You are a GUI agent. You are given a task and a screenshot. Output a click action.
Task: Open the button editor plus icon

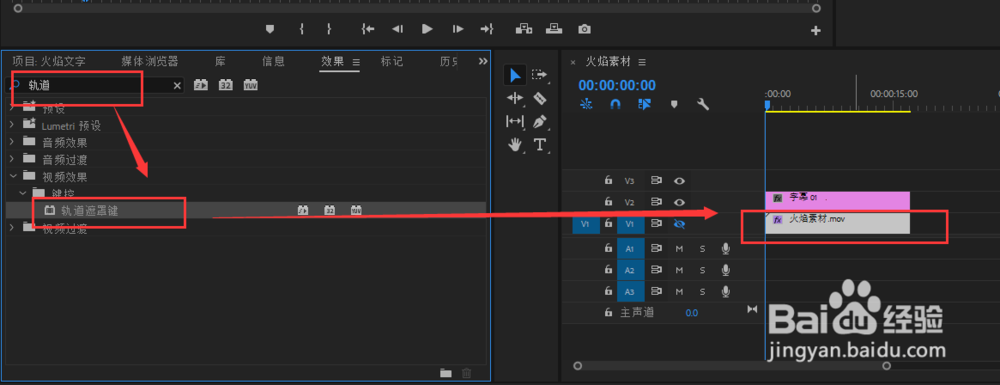click(x=816, y=31)
